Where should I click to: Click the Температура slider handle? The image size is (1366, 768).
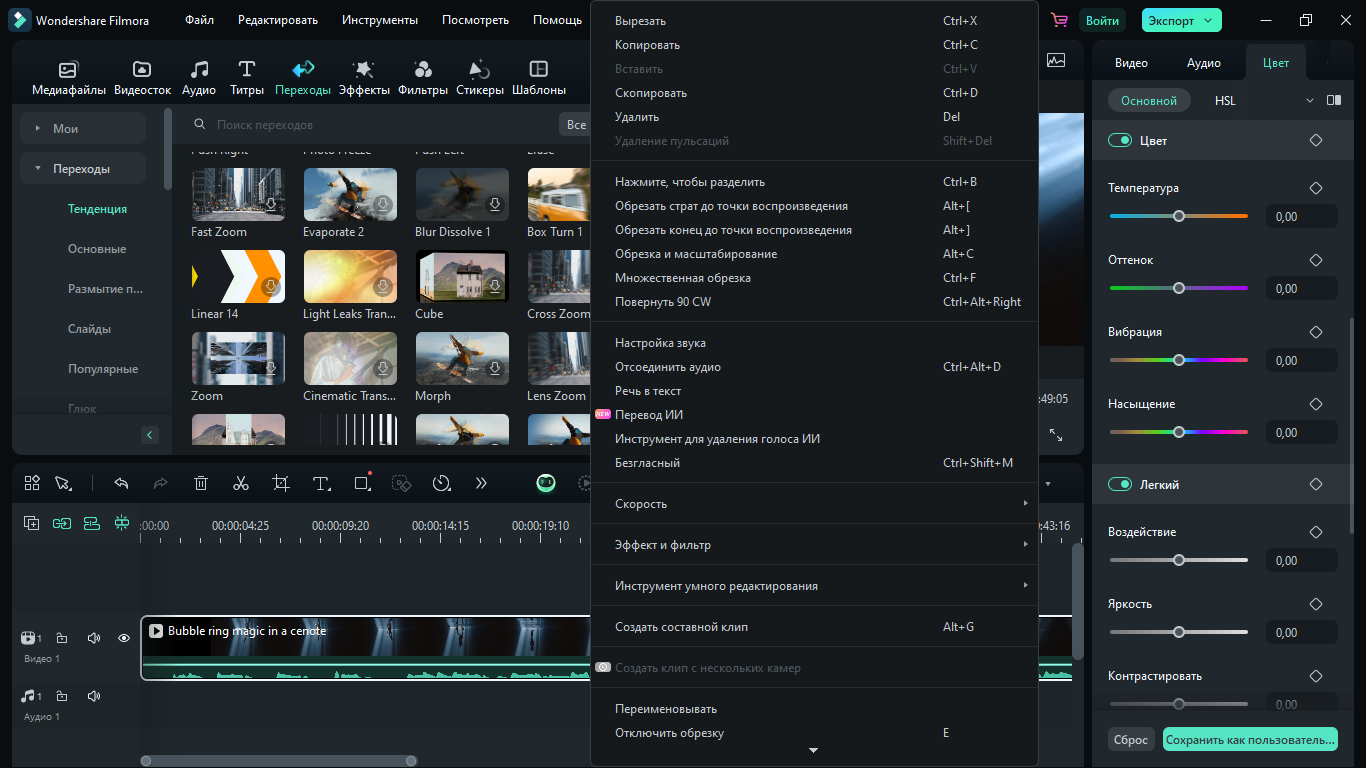click(1179, 216)
